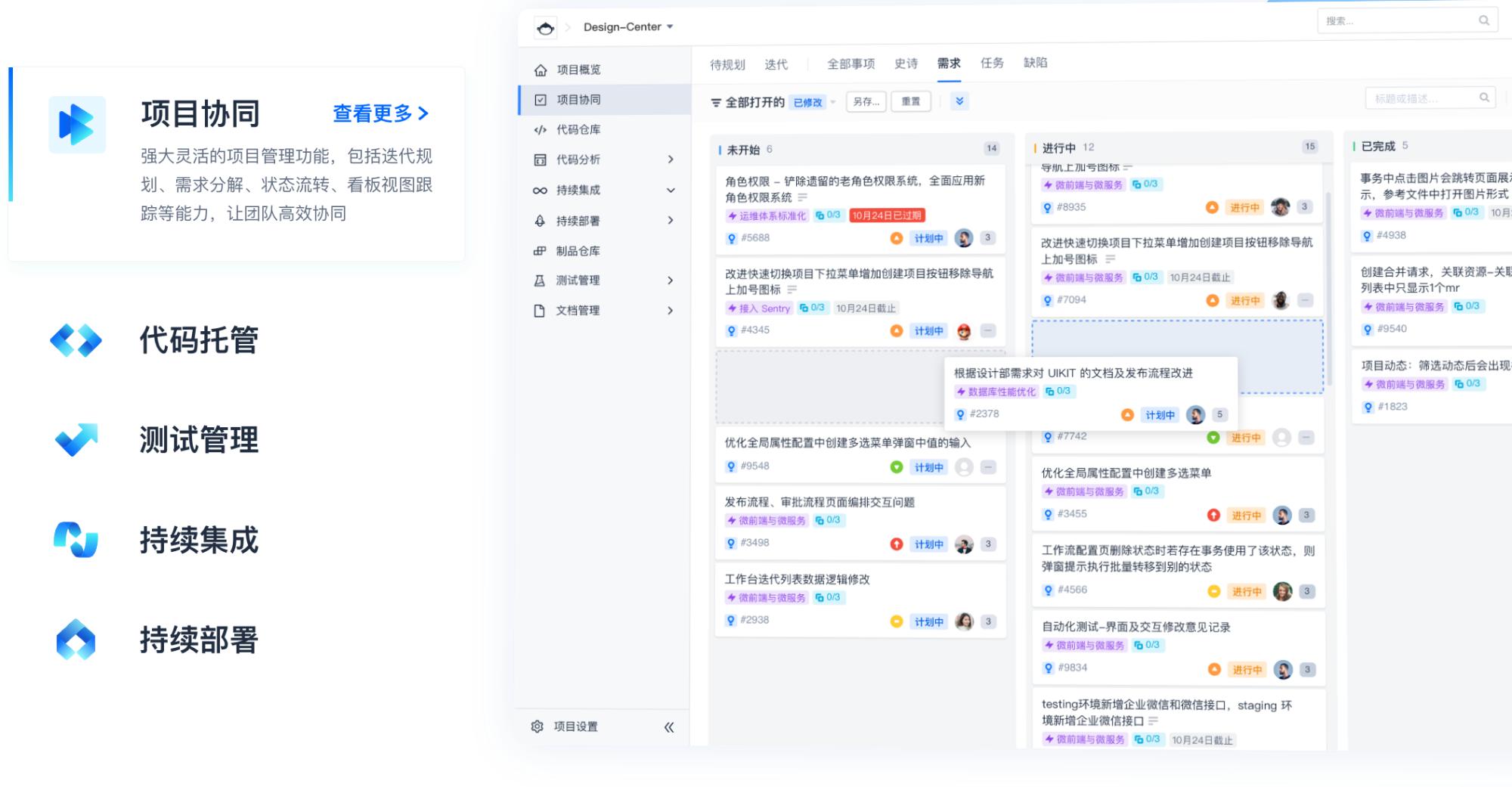Open 代码托管 feature entry
The width and height of the screenshot is (1512, 787).
pos(199,340)
